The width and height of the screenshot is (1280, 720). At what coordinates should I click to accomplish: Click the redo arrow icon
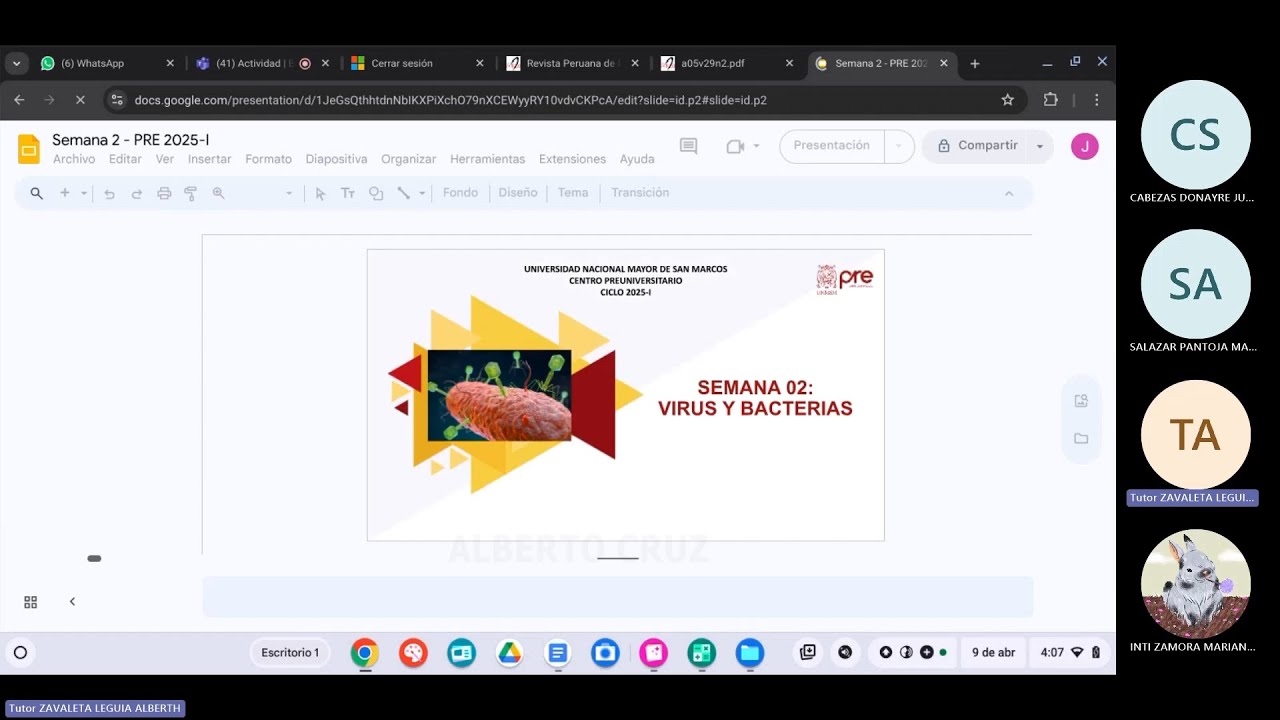tap(137, 193)
